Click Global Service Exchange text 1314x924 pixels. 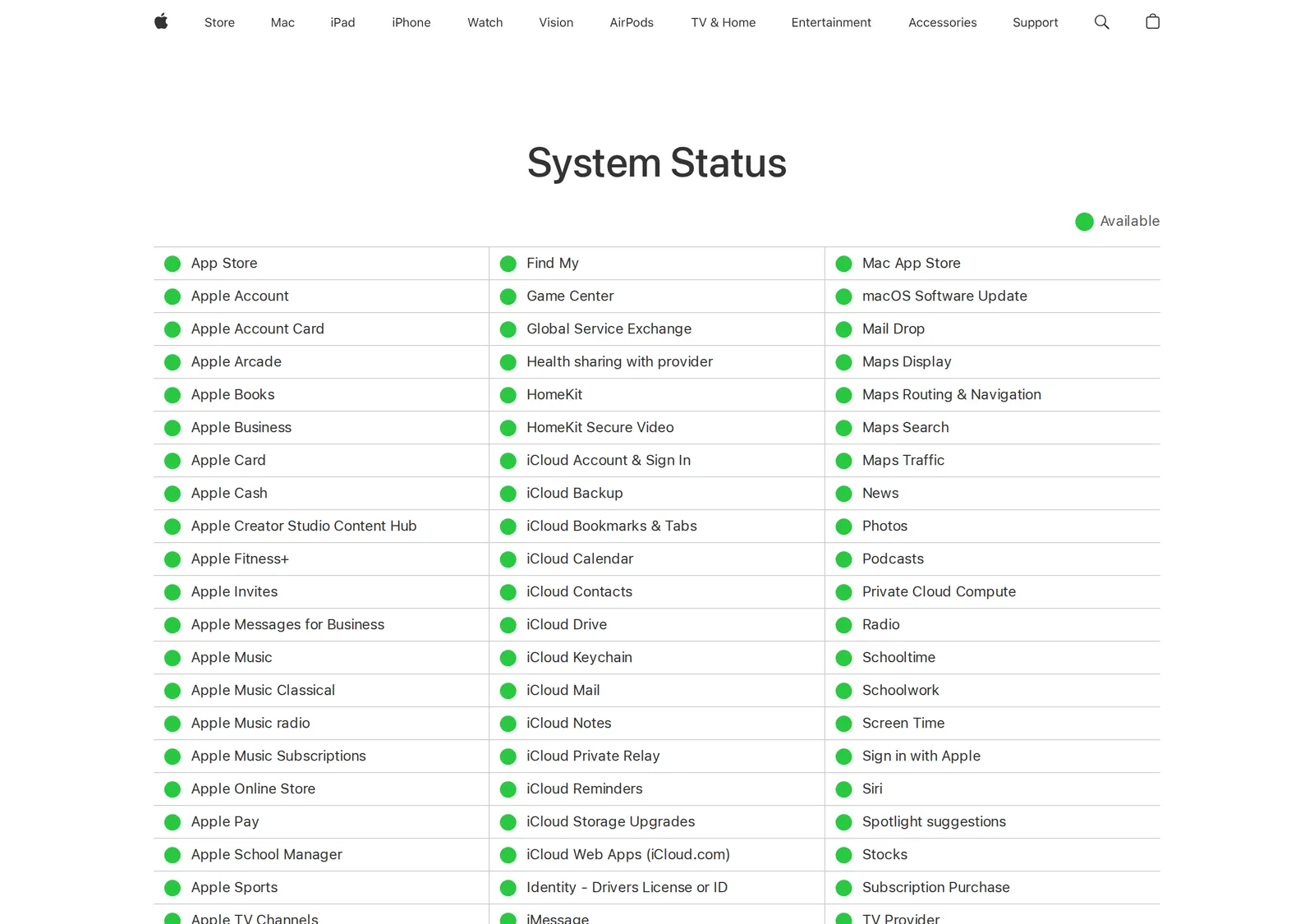(x=609, y=329)
